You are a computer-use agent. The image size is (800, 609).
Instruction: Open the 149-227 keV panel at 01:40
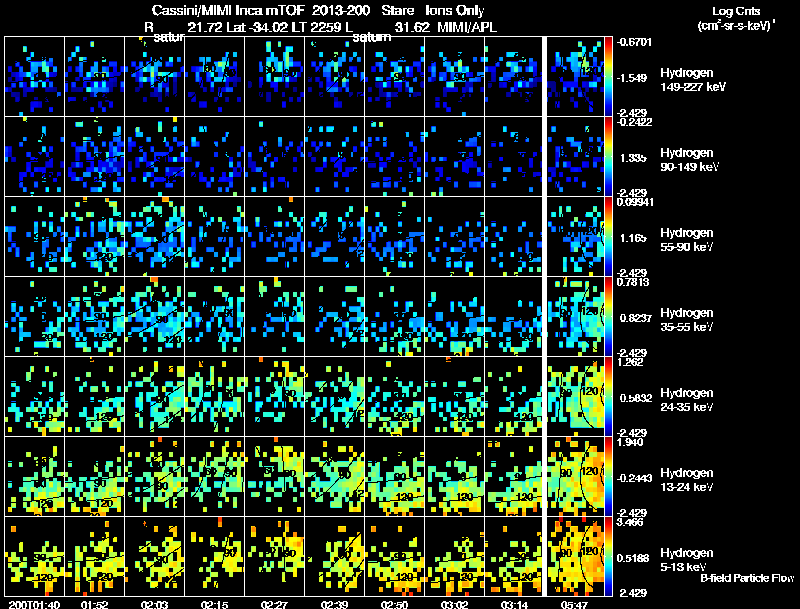[34, 77]
